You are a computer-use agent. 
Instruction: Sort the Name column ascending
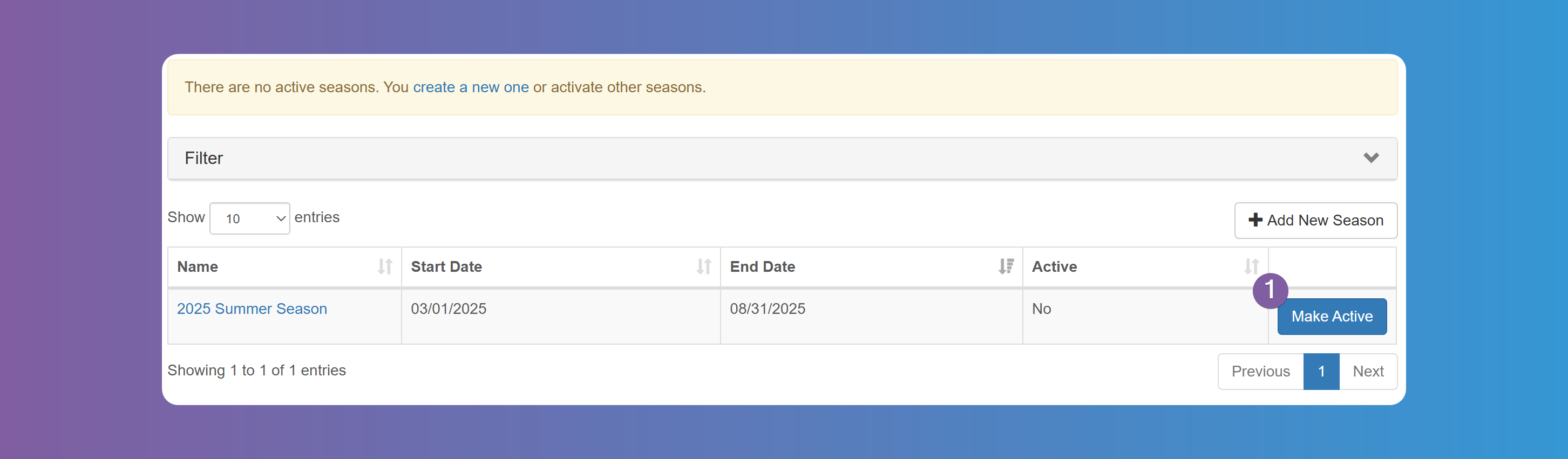point(385,266)
